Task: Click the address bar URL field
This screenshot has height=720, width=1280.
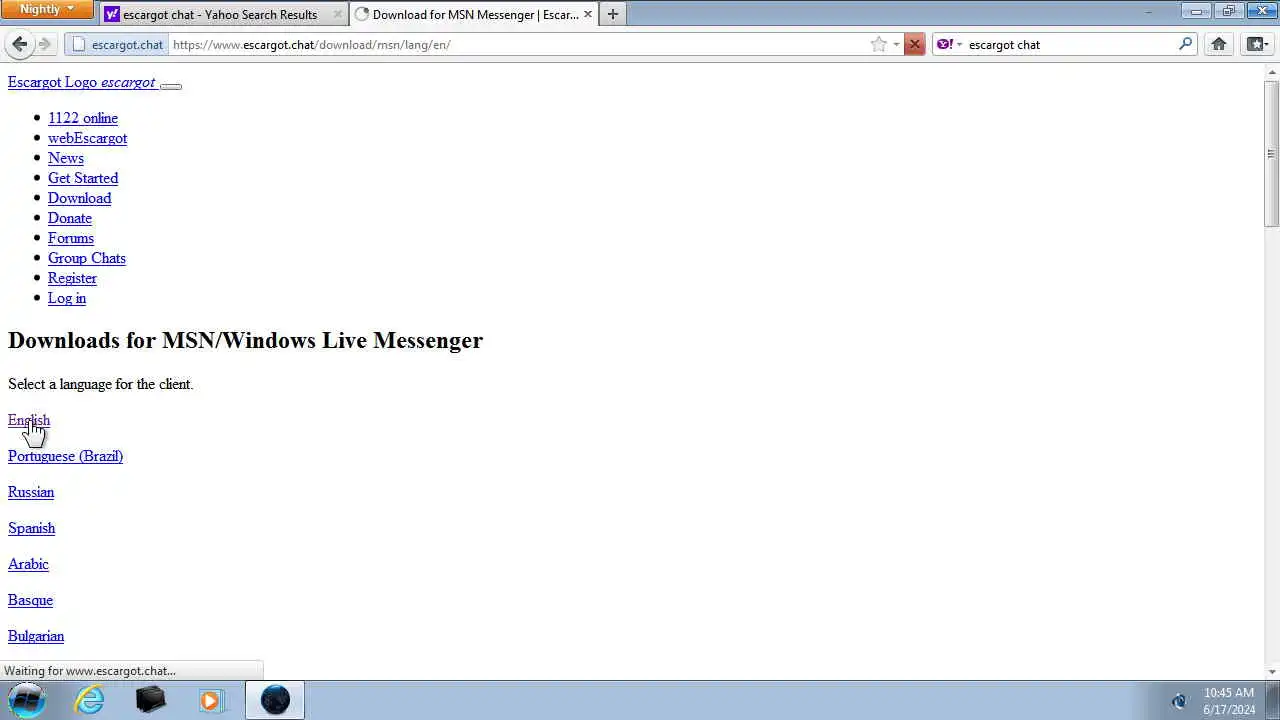Action: (x=518, y=44)
